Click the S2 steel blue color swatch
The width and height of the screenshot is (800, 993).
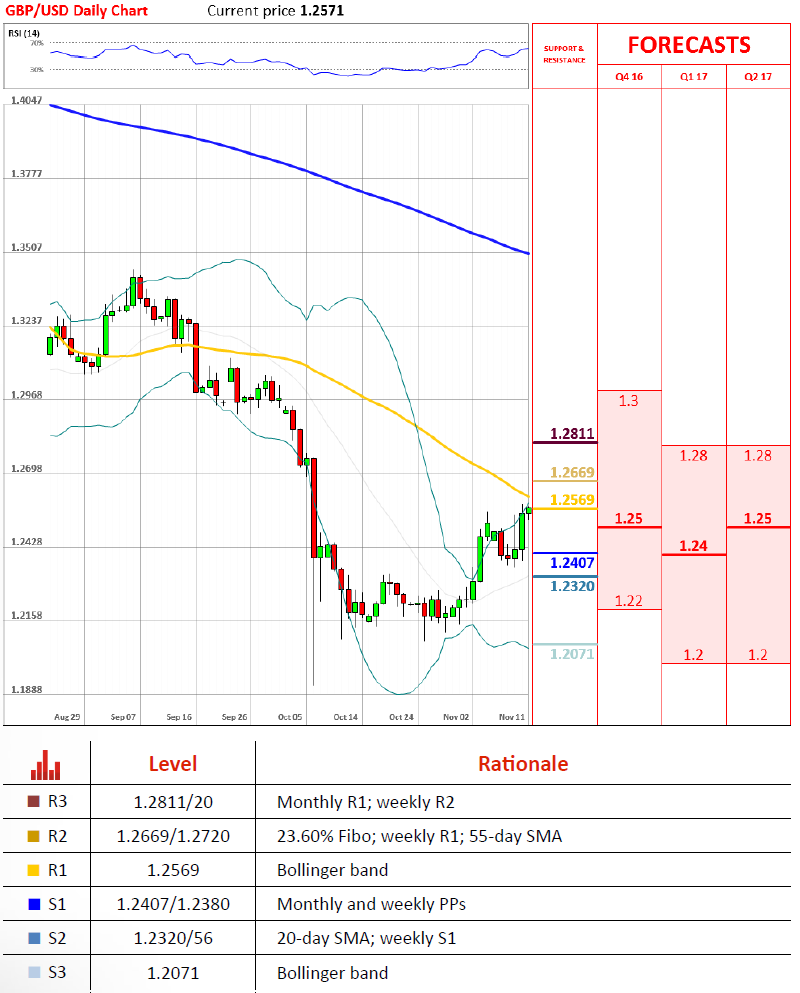(34, 938)
